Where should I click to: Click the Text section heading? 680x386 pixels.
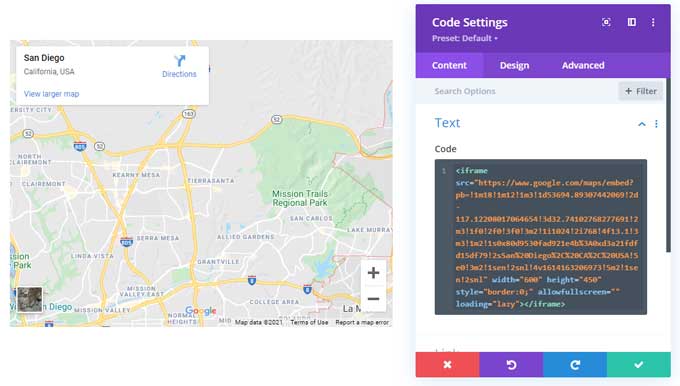coord(447,123)
